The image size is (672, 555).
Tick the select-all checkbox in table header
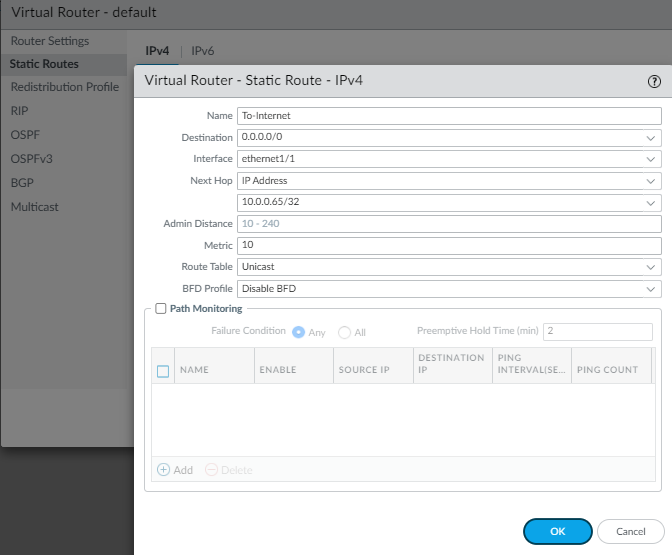(163, 371)
